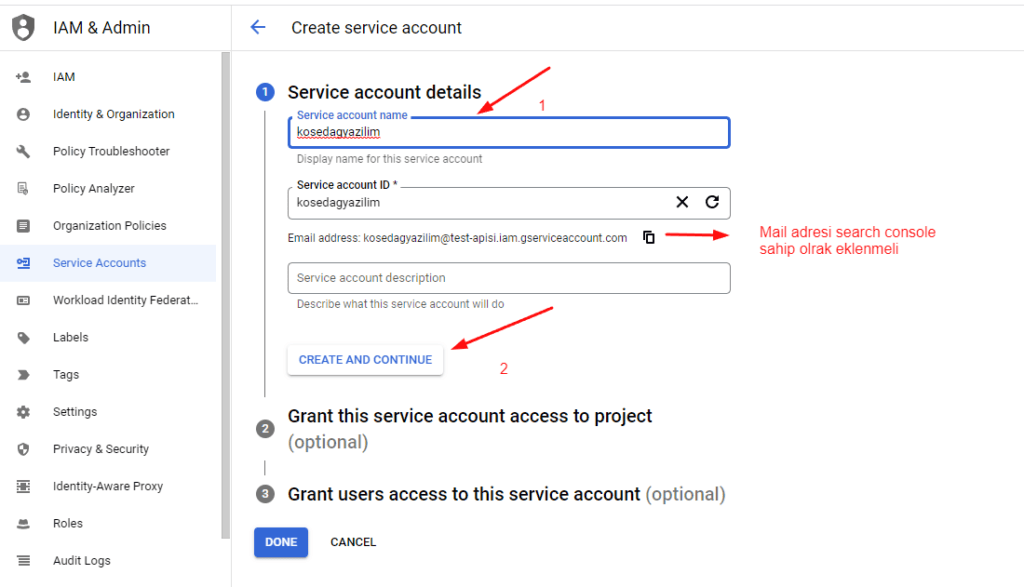Clear the Service account ID field
Viewport: 1024px width, 587px height.
point(682,202)
